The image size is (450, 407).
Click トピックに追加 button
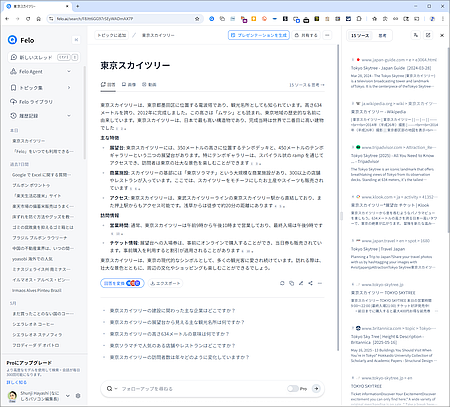point(112,35)
